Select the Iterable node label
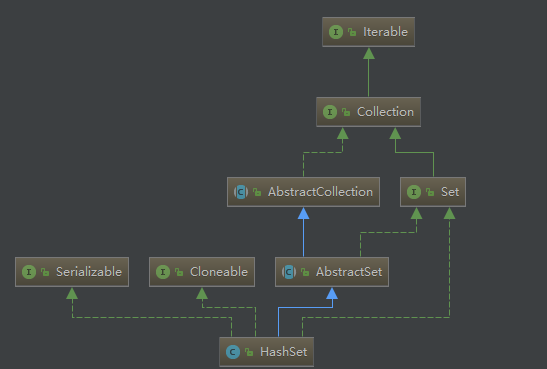This screenshot has height=369, width=547. point(385,32)
